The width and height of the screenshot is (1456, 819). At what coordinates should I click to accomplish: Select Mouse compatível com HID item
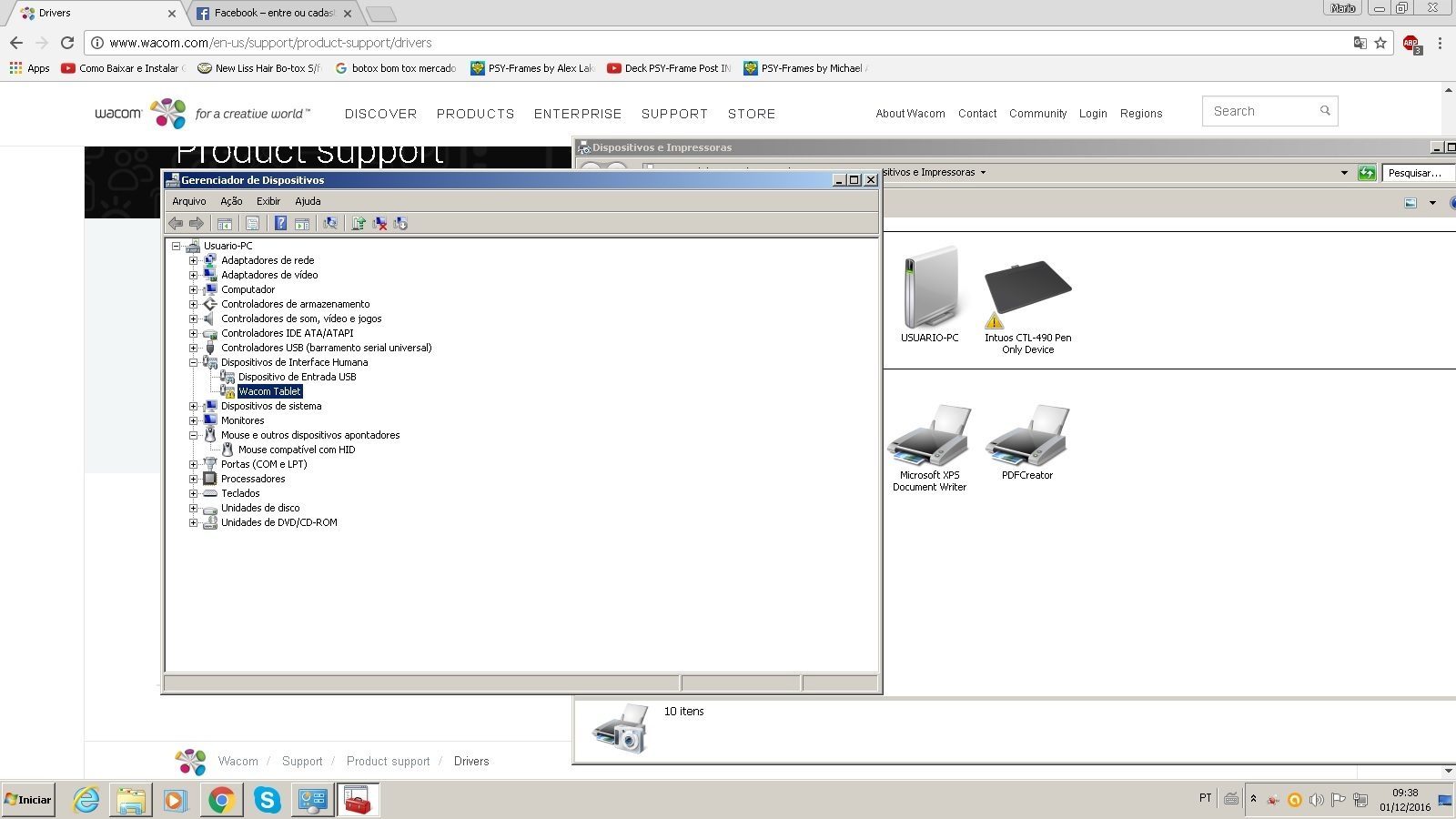click(297, 450)
